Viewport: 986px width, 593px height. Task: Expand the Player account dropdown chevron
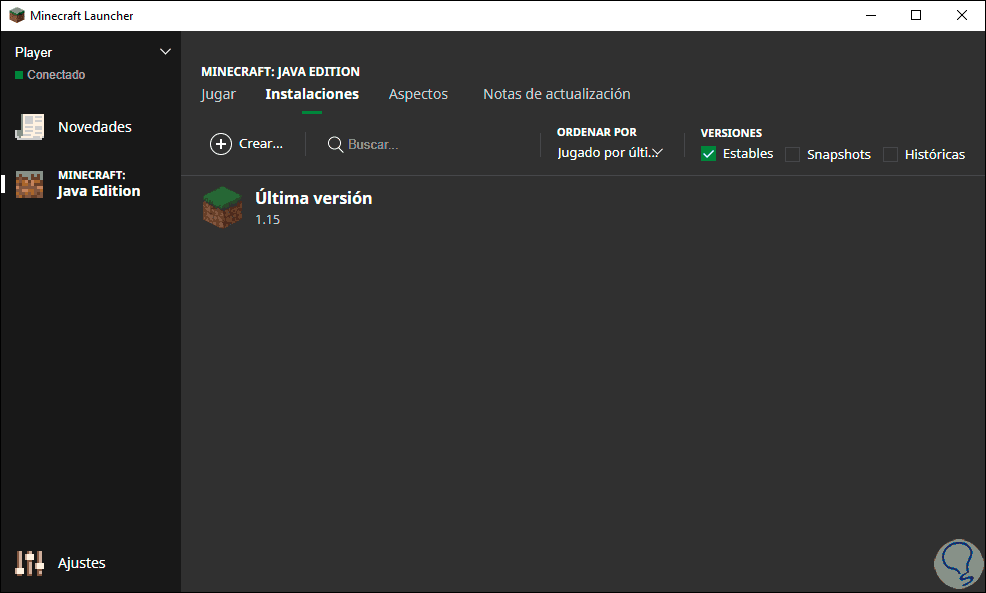point(165,52)
